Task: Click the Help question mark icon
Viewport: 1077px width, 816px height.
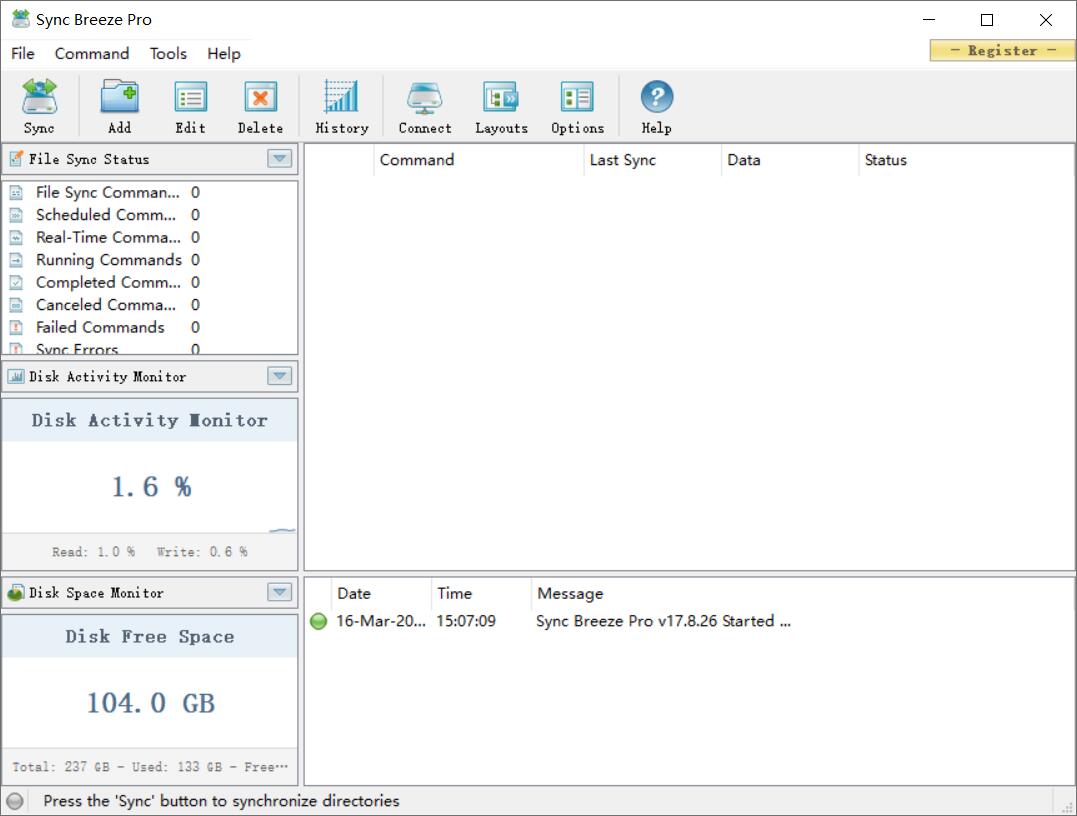Action: point(656,105)
